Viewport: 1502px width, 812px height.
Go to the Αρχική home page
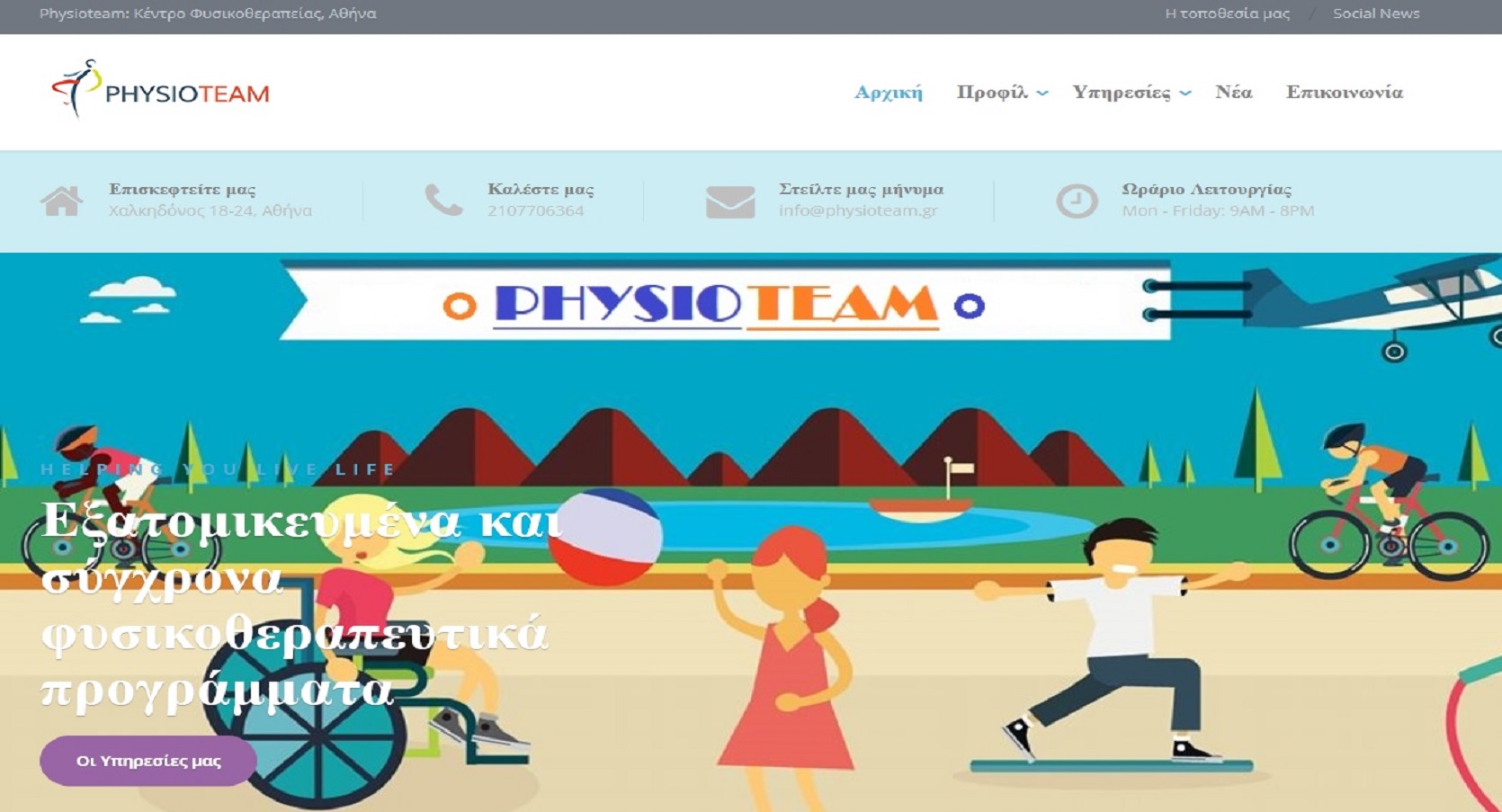click(888, 93)
